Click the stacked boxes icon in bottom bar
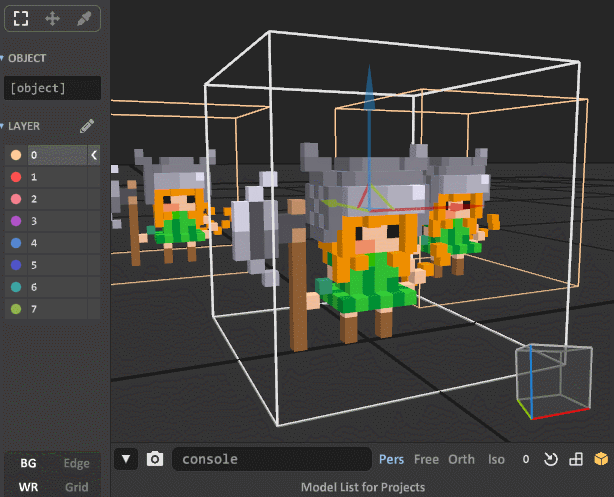614x497 pixels. pos(576,459)
